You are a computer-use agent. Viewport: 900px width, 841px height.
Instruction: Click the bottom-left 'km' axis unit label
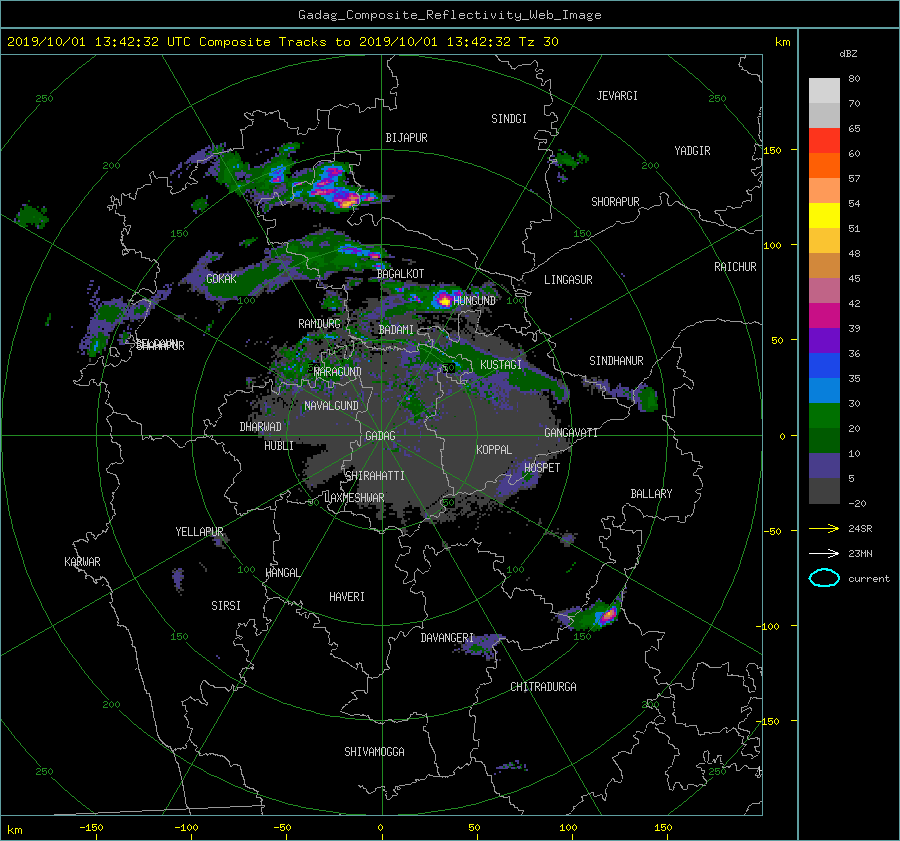14,830
